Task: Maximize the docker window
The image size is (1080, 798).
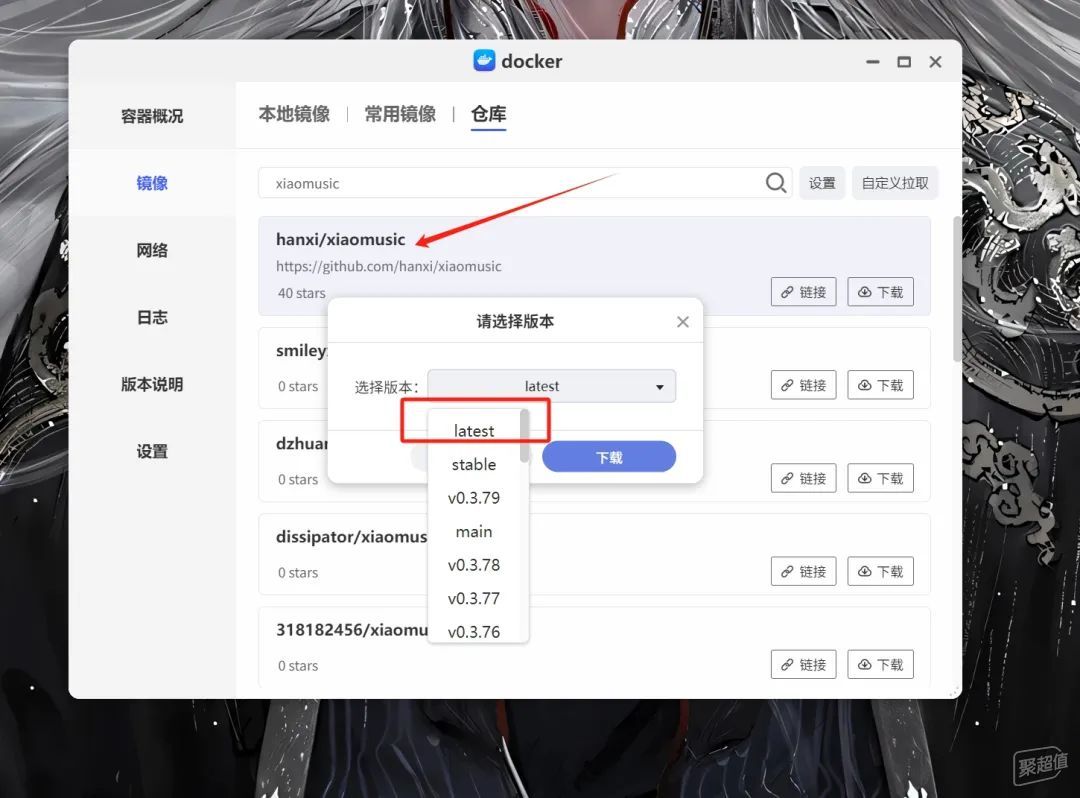Action: click(x=904, y=62)
